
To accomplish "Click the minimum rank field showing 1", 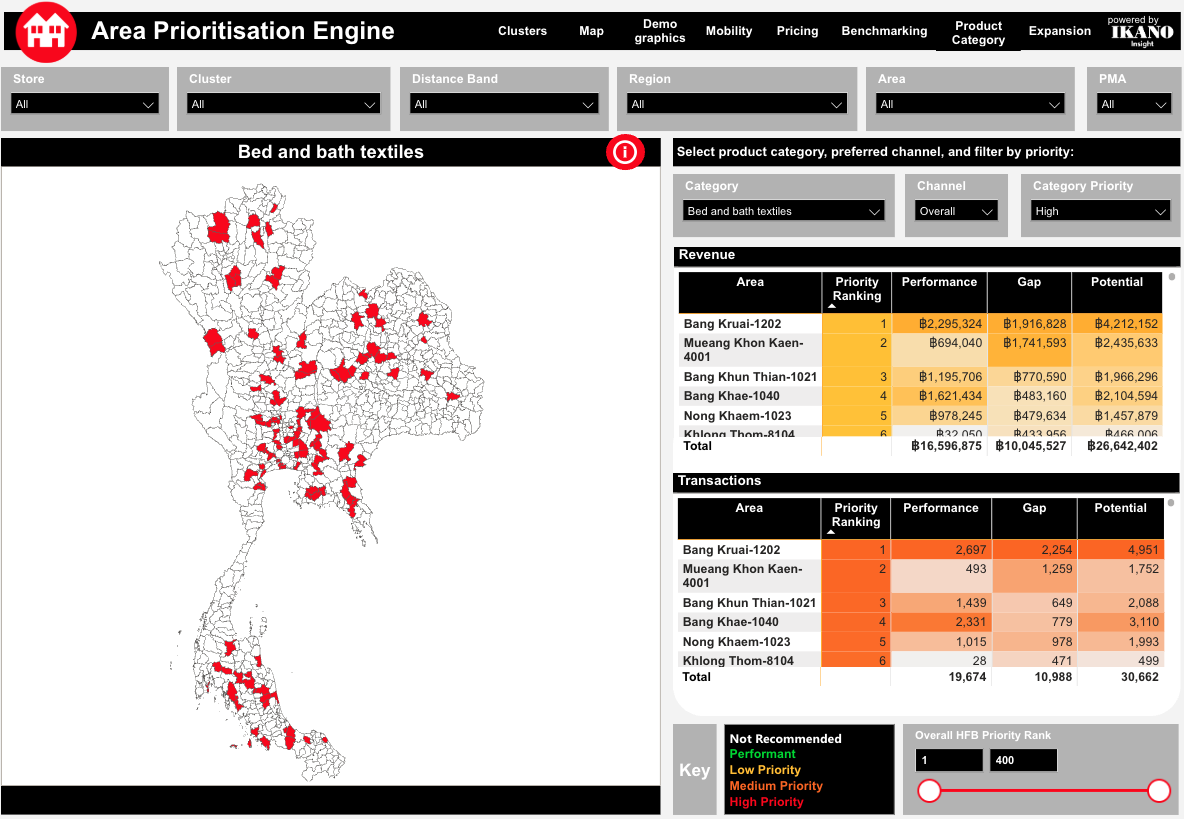I will click(949, 760).
